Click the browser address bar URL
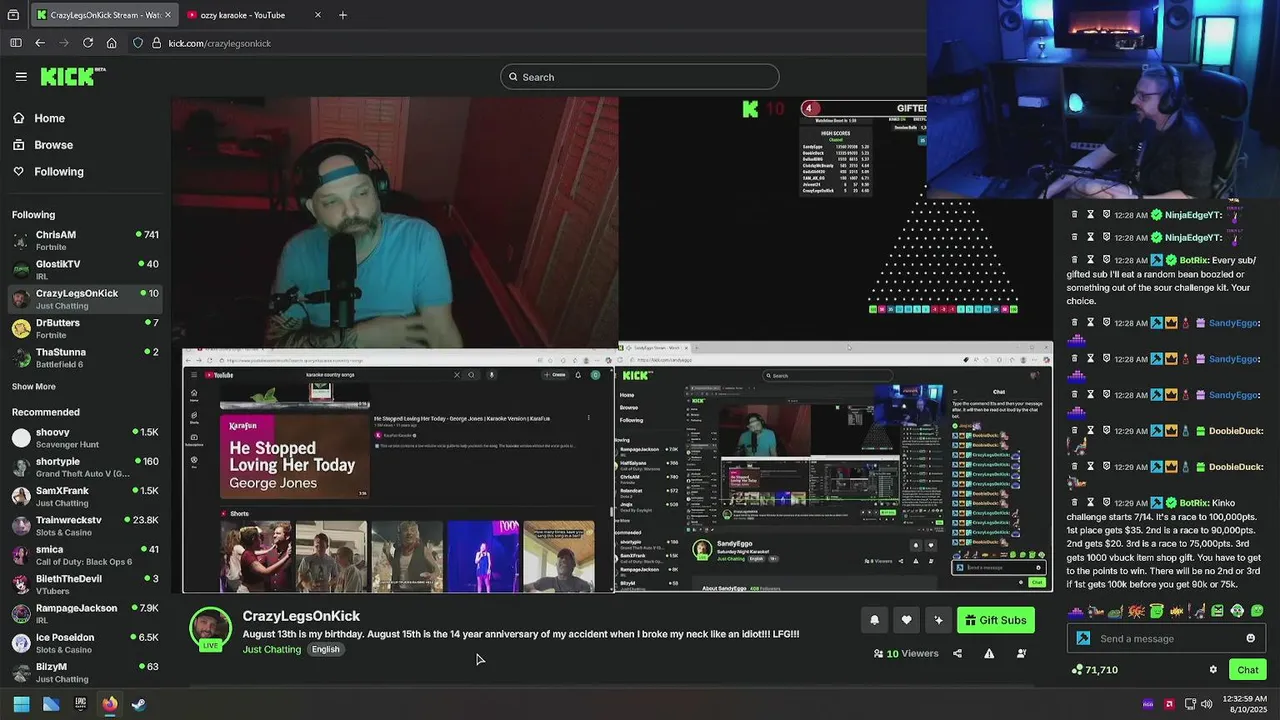This screenshot has height=720, width=1280. 220,43
